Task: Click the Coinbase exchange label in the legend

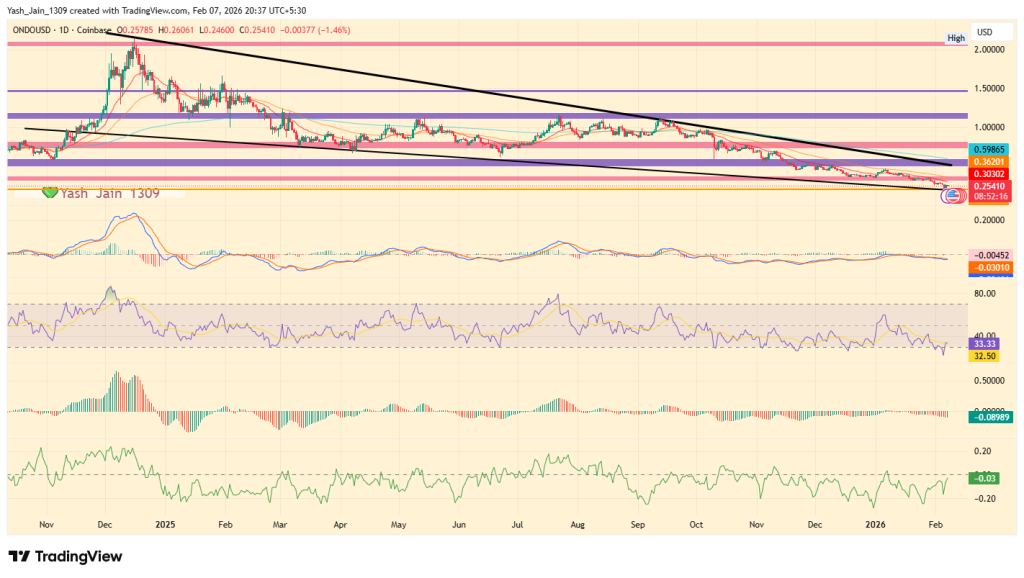Action: (91, 29)
